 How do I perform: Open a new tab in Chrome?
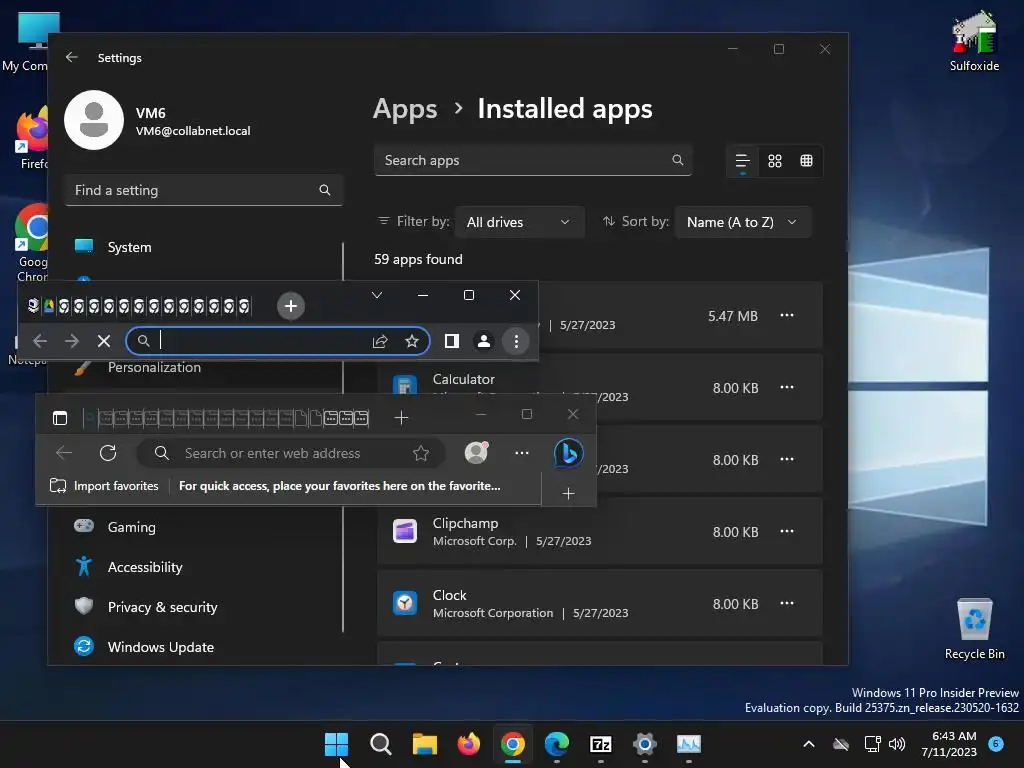coord(291,306)
